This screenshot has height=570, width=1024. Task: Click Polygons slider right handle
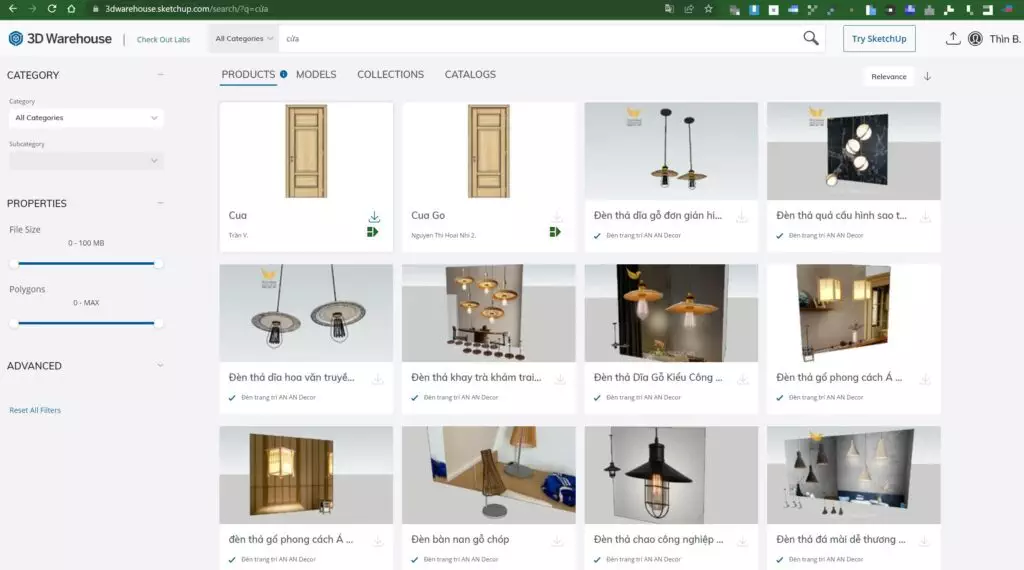[159, 323]
